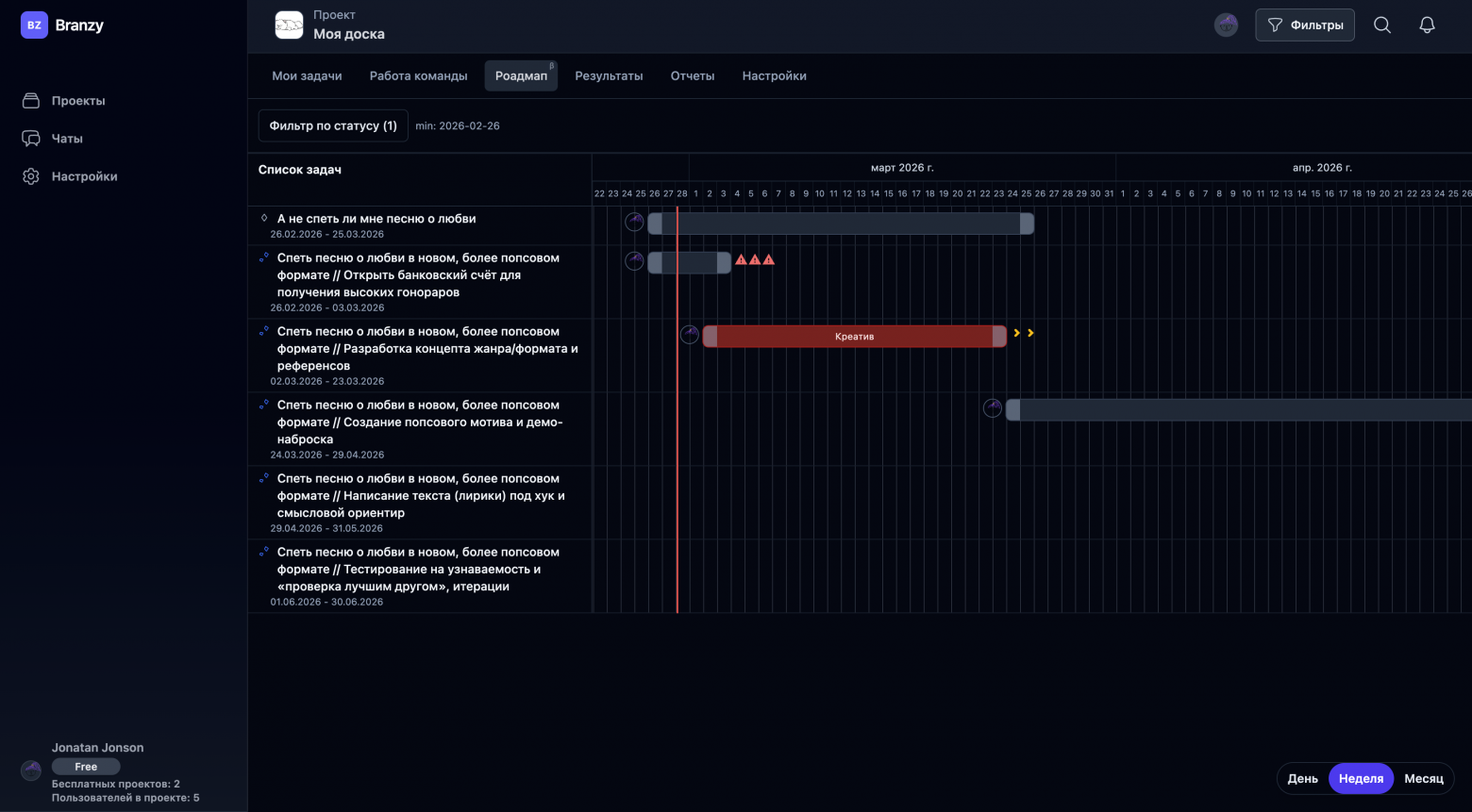Switch timeline scale to Месяц
The width and height of the screenshot is (1472, 812).
click(x=1423, y=778)
